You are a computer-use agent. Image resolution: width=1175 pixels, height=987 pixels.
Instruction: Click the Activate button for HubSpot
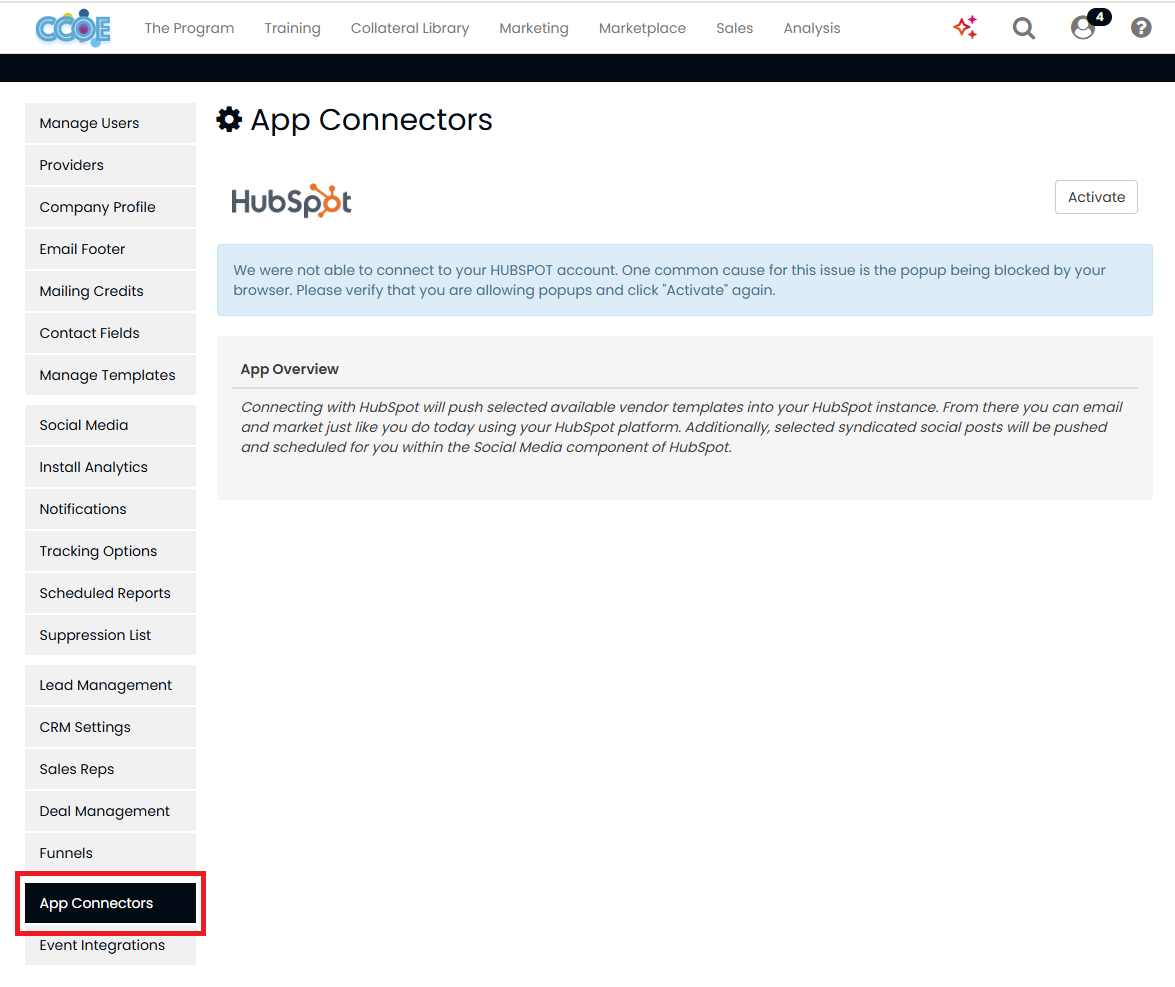click(1096, 197)
